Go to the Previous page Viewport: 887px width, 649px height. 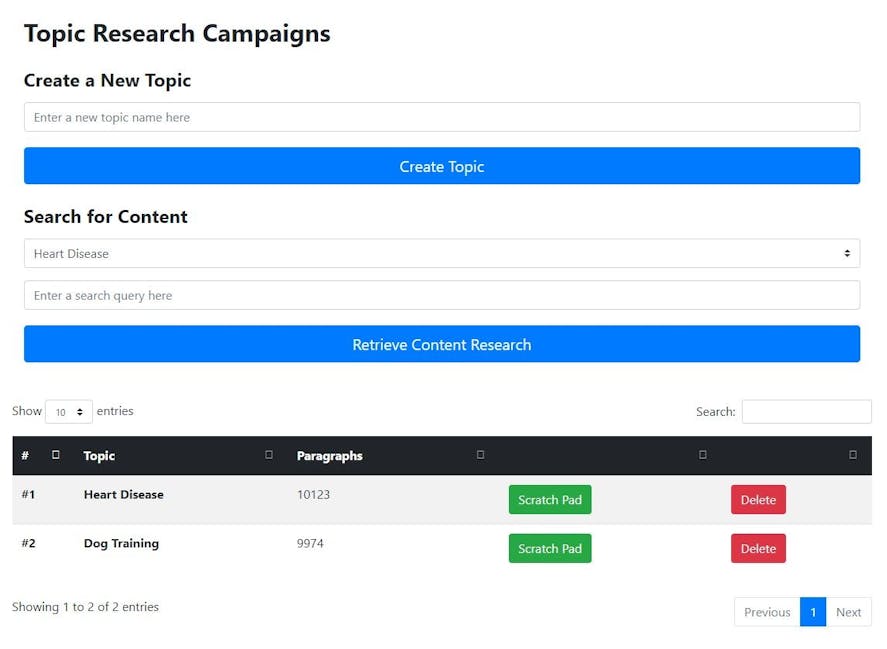coord(767,612)
